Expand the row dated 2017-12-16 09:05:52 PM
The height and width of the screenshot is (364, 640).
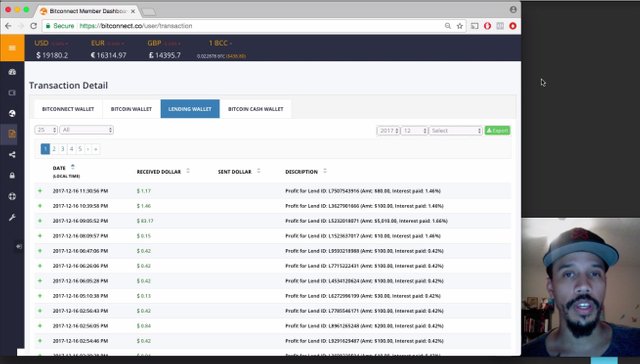coord(40,221)
